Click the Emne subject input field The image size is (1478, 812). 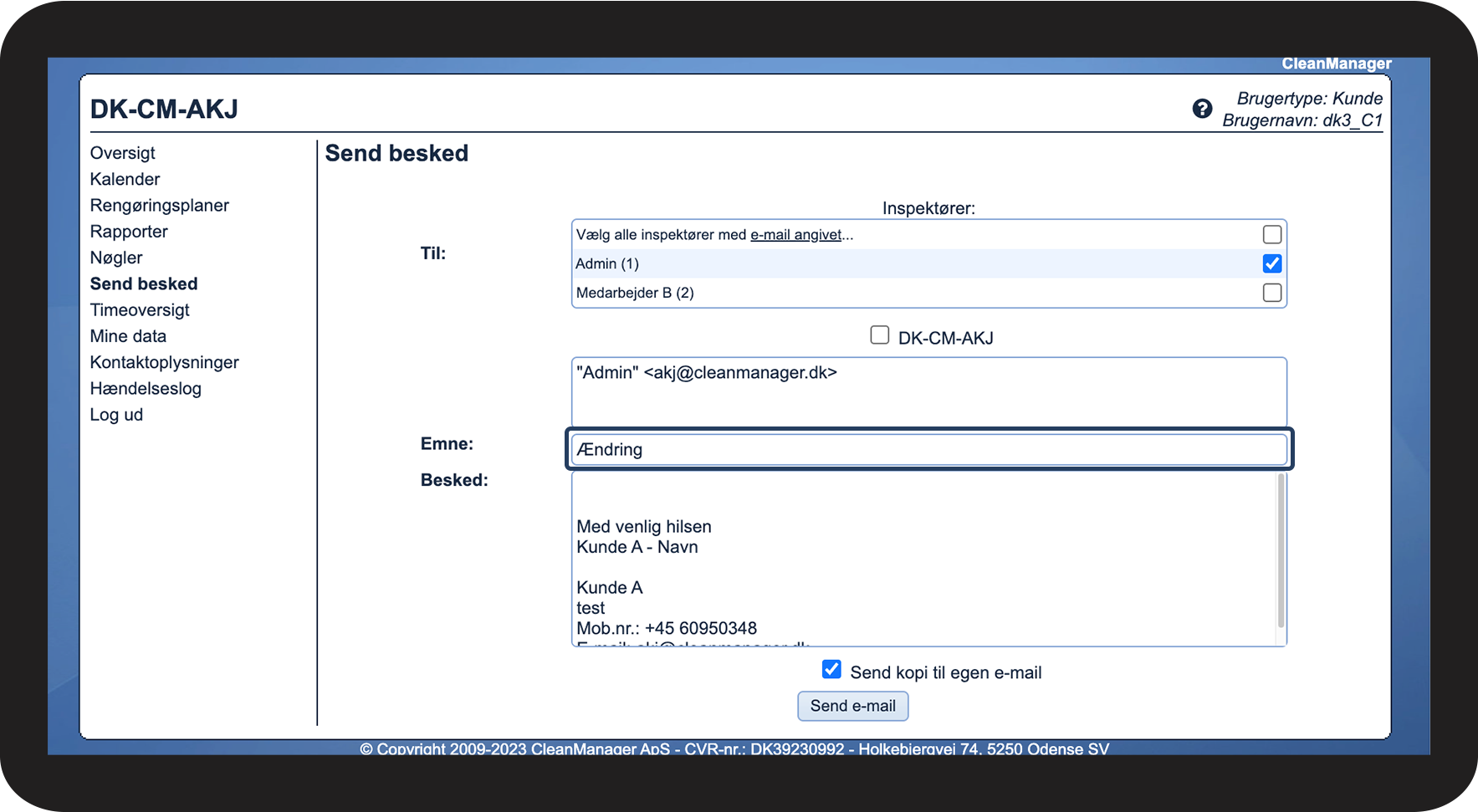coord(928,450)
